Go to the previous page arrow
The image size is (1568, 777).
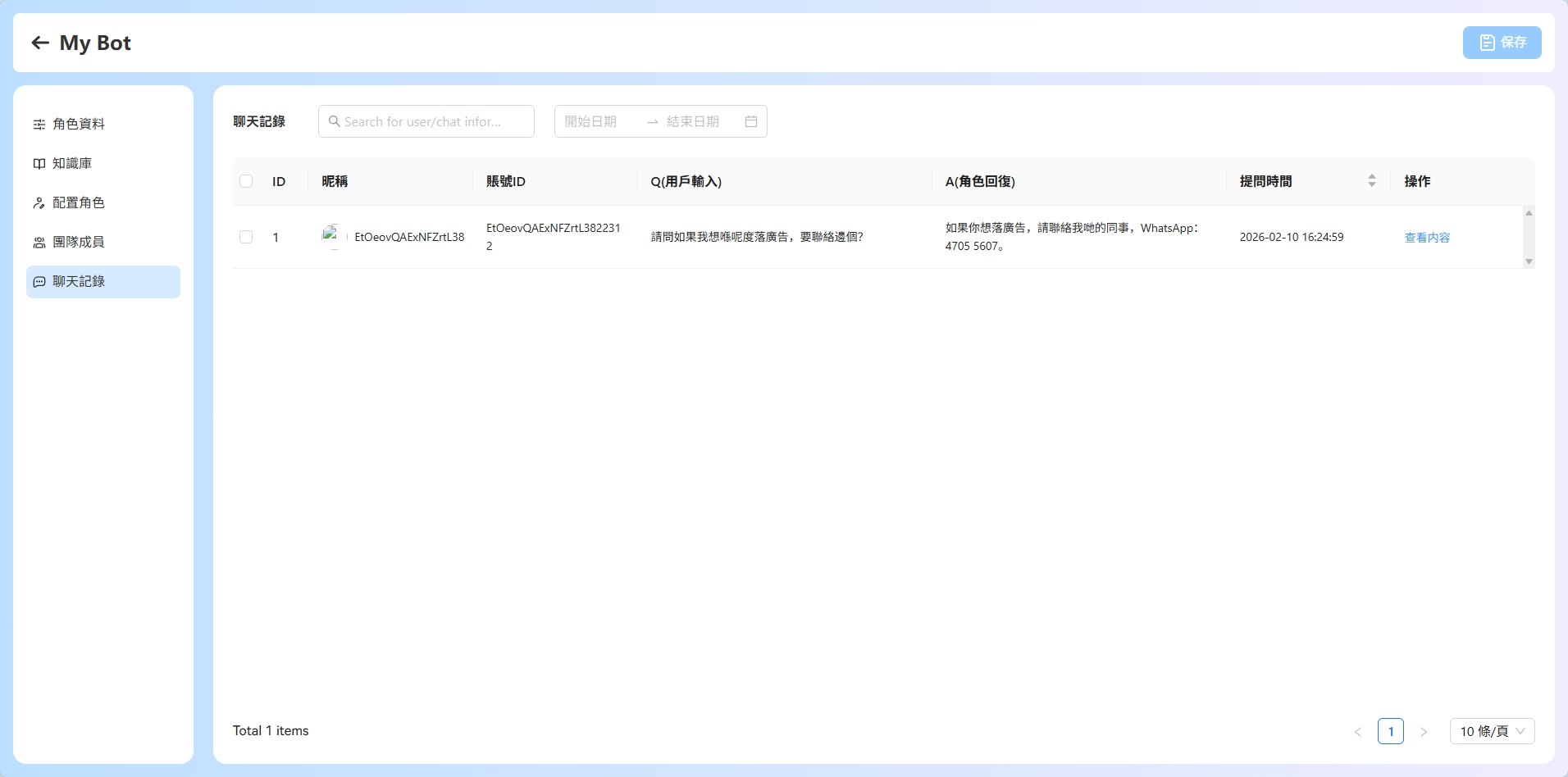click(1357, 731)
